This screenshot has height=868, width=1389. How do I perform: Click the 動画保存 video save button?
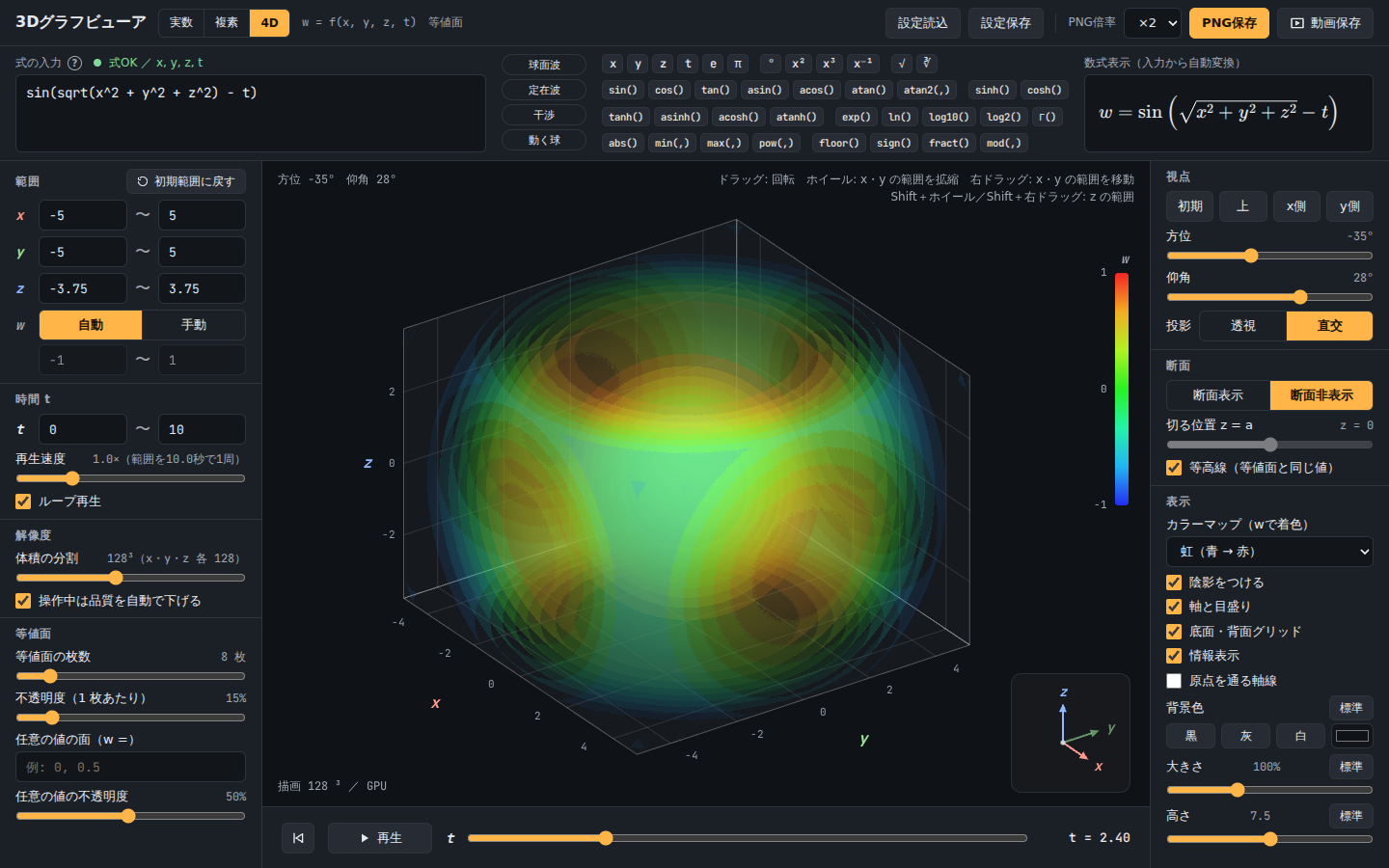click(x=1325, y=23)
